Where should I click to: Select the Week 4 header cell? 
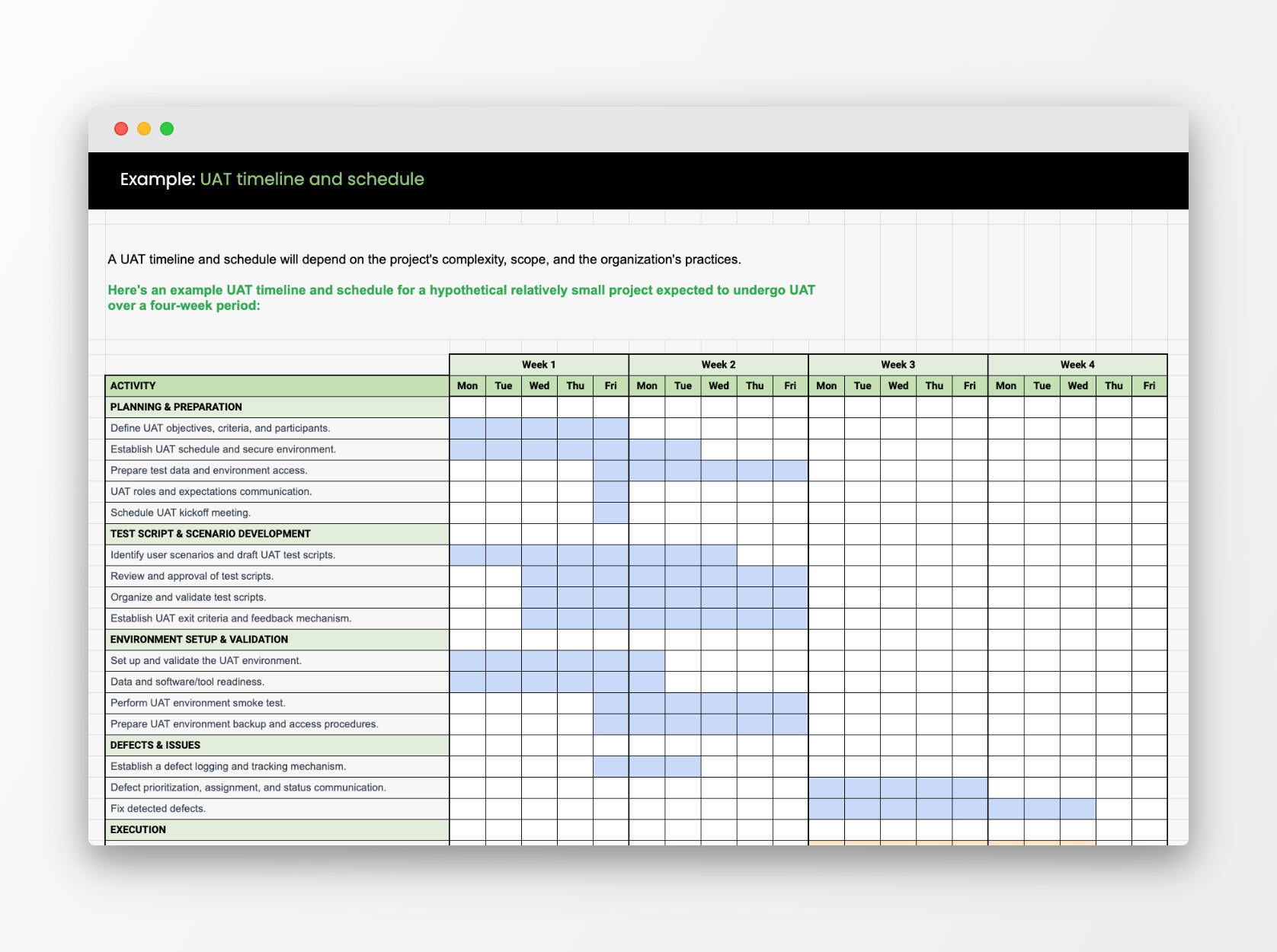click(x=1077, y=365)
